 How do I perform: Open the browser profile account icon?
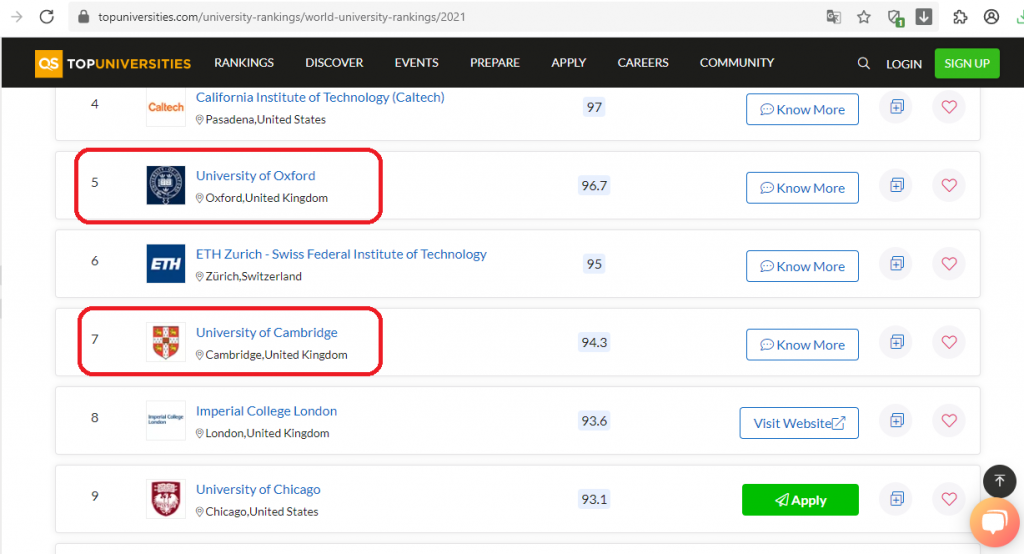pos(991,17)
